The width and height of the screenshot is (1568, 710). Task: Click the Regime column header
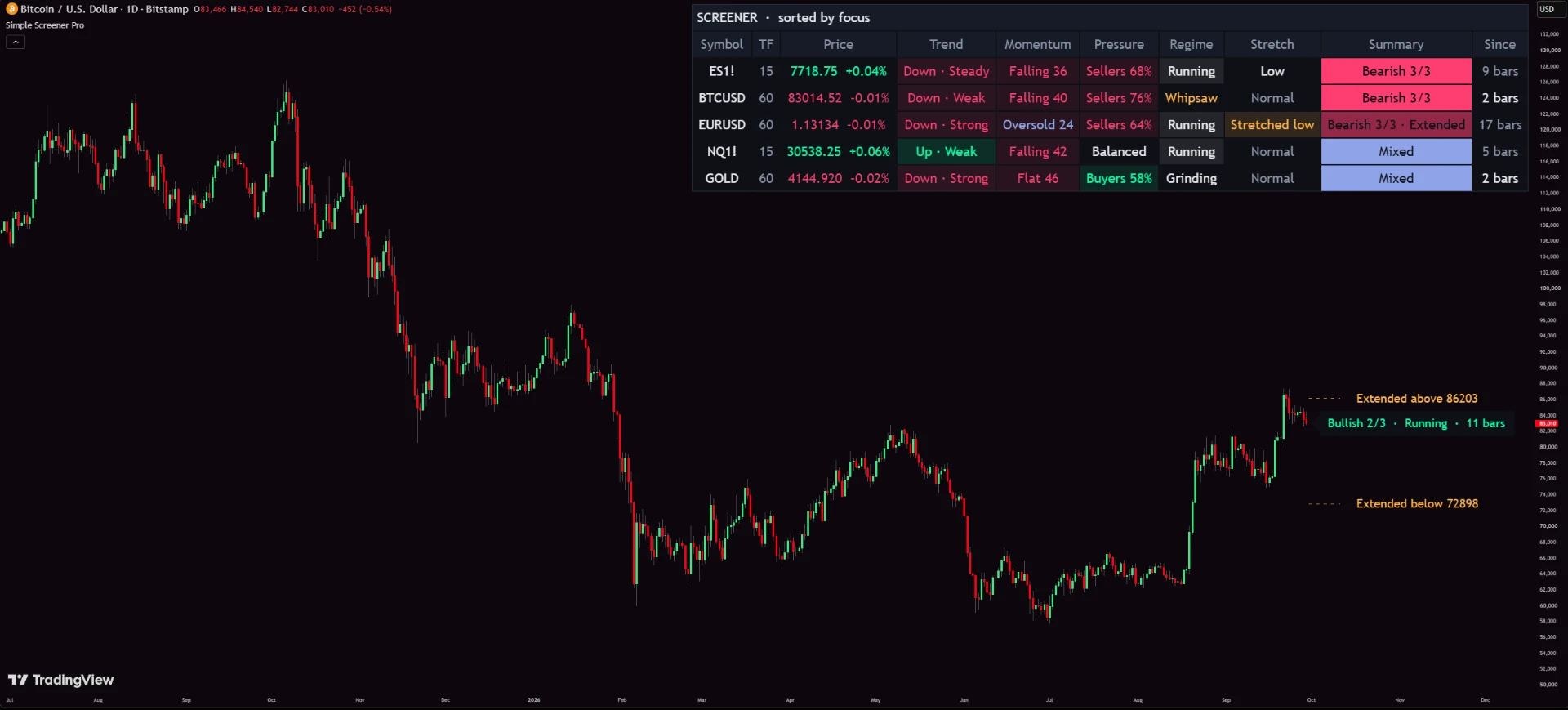tap(1191, 44)
